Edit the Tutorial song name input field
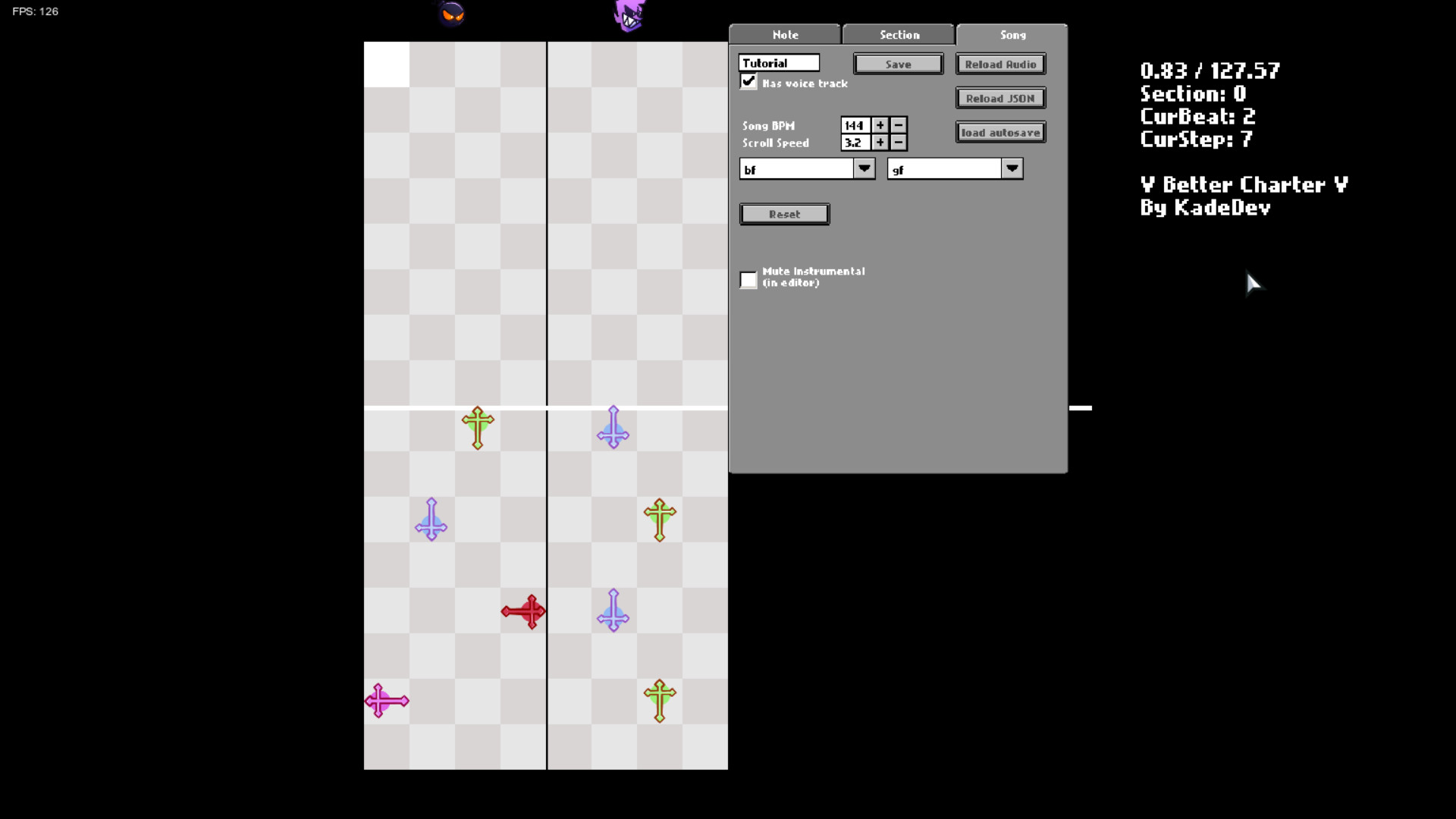Screen dimensions: 1456x819 779,63
